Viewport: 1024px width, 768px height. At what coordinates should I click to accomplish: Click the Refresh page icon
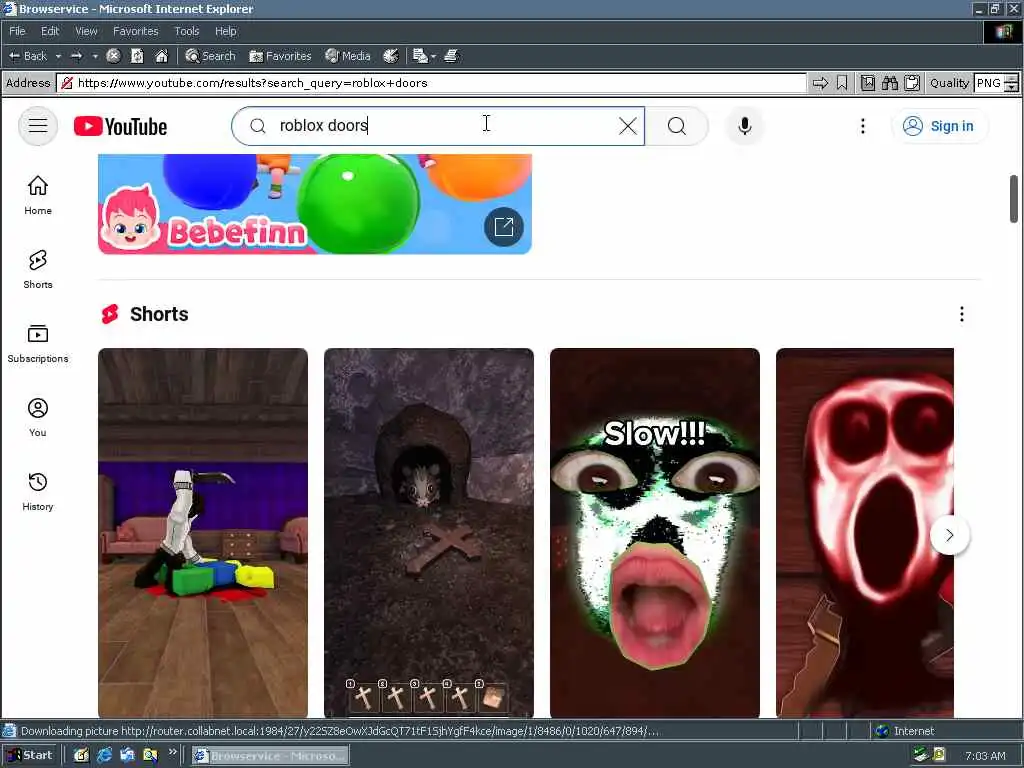pyautogui.click(x=137, y=56)
